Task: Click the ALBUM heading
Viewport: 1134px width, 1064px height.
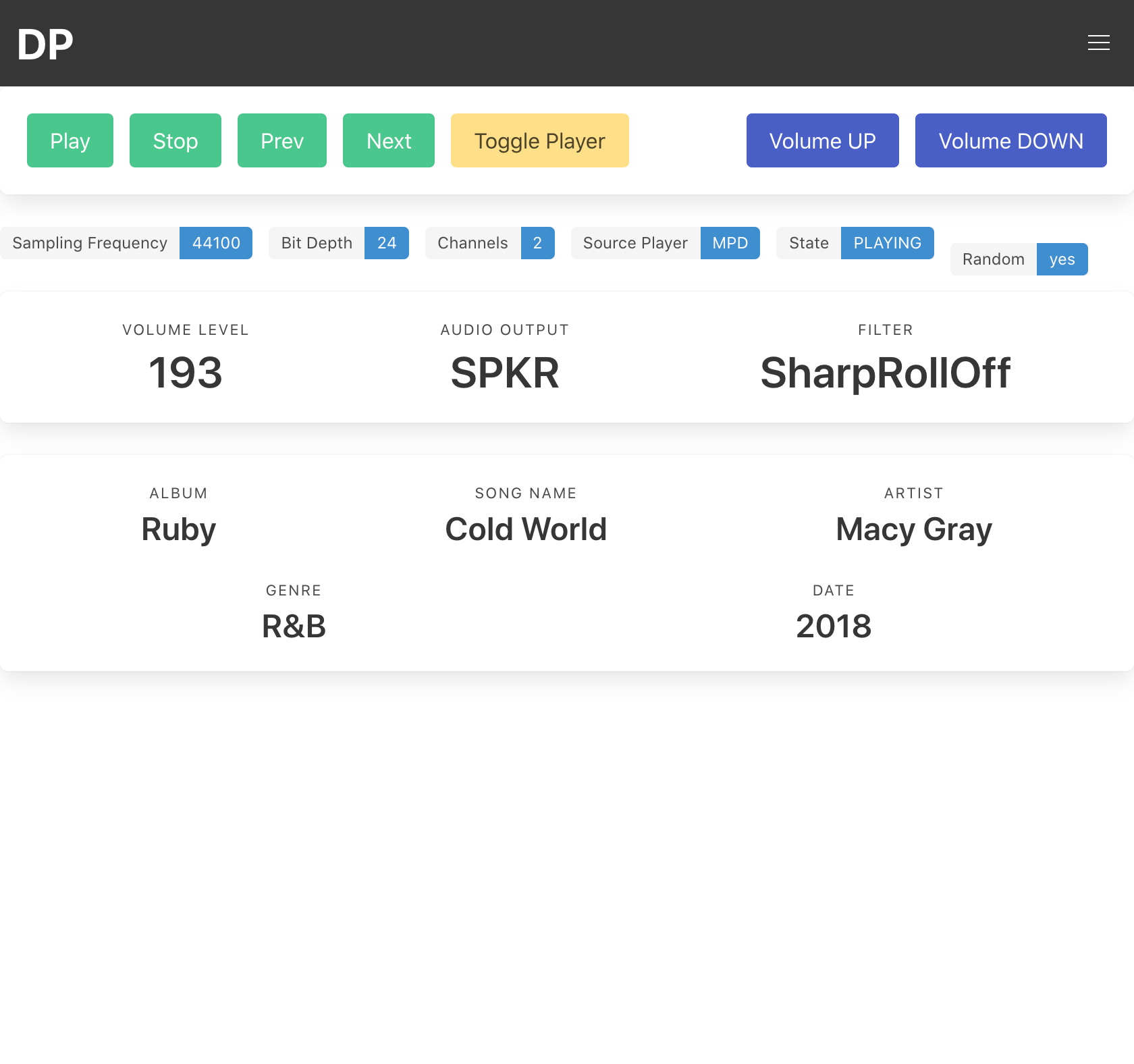Action: tap(179, 494)
